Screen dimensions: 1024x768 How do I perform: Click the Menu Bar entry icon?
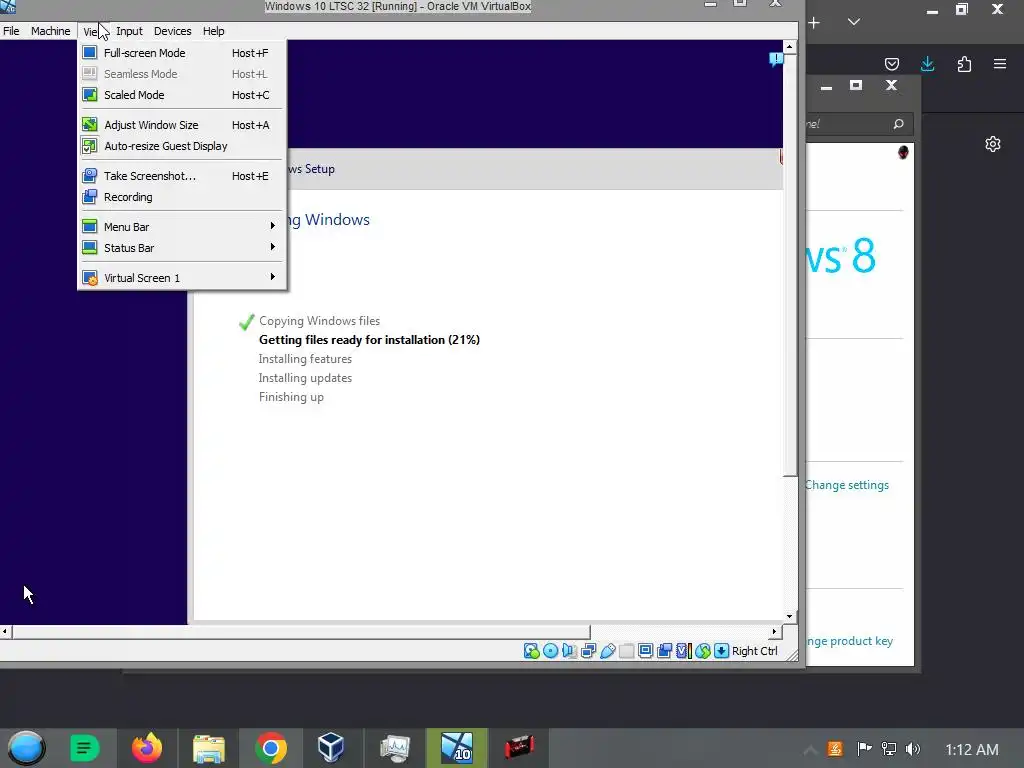[90, 227]
